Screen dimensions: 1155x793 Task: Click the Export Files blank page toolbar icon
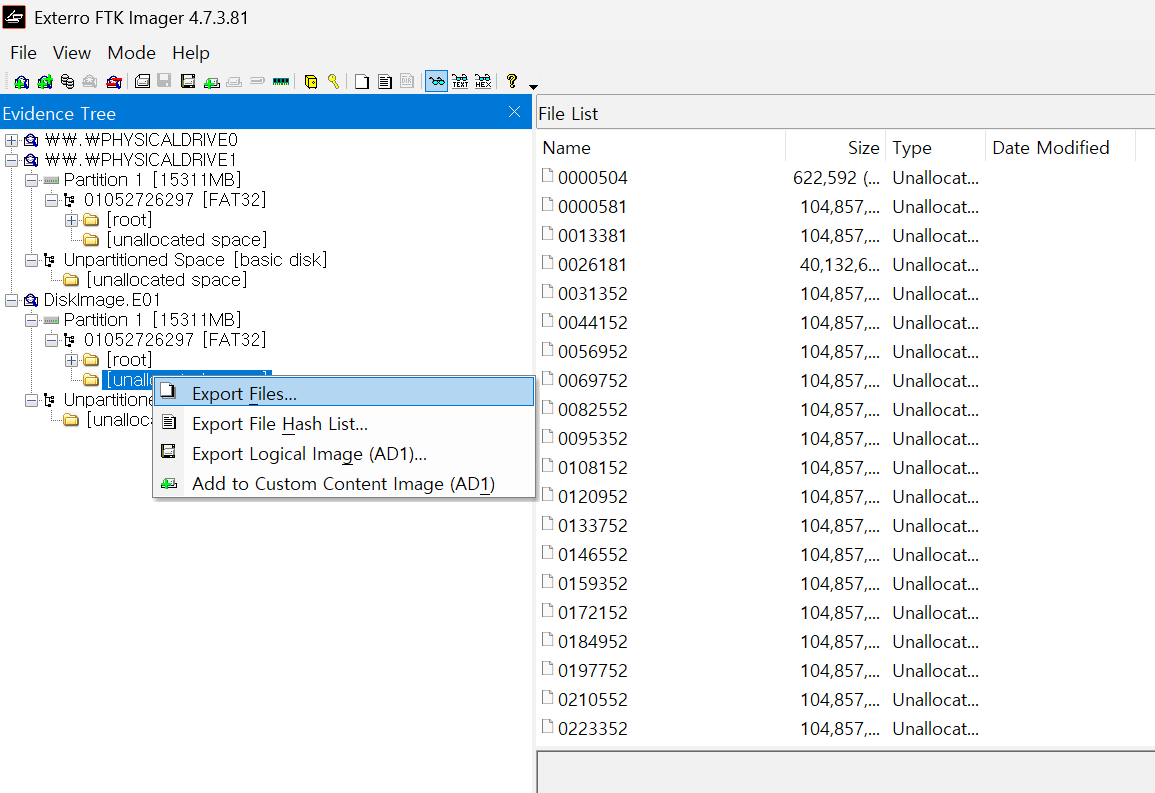click(362, 82)
